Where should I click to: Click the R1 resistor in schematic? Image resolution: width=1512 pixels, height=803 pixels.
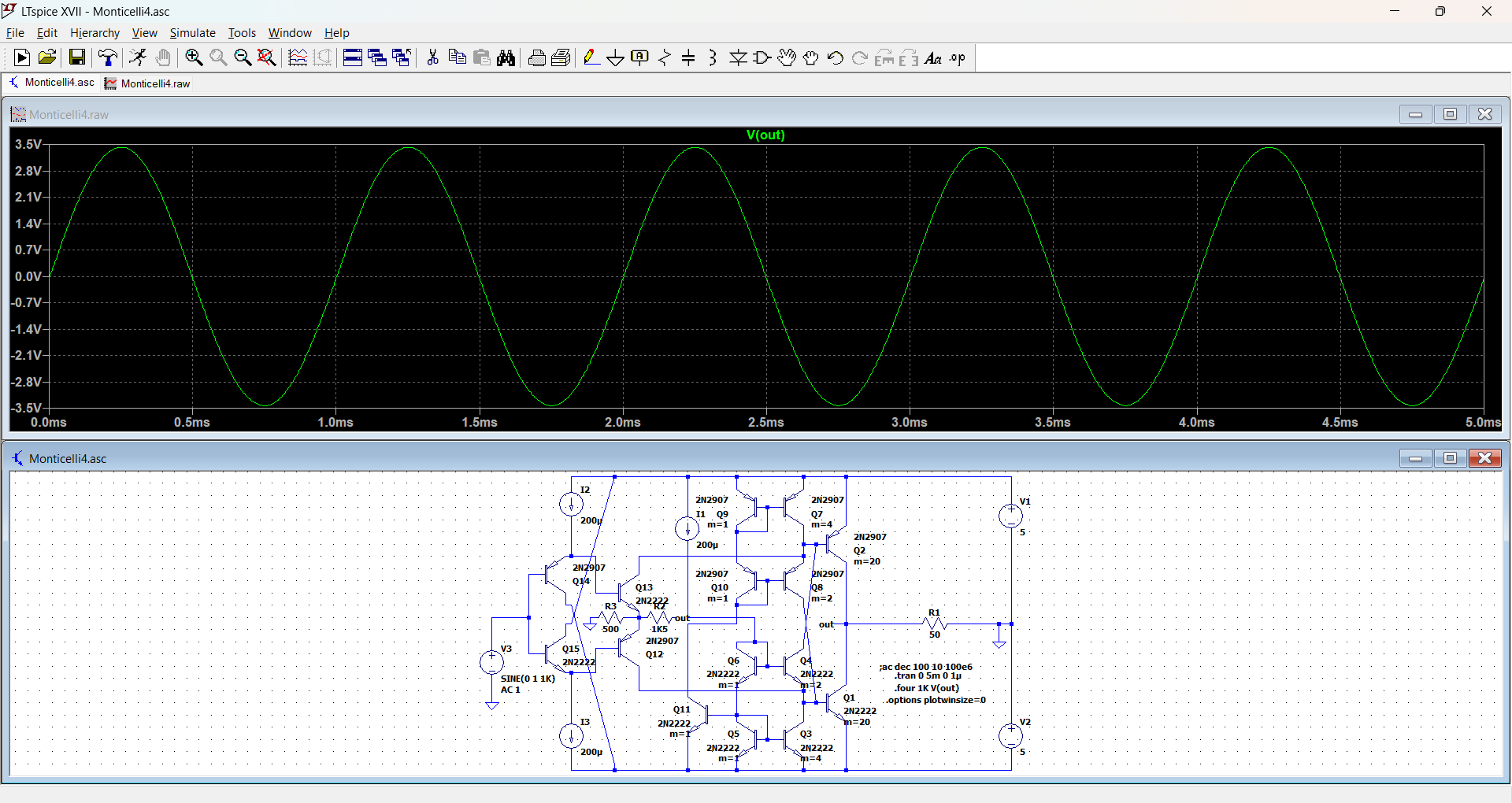coord(934,624)
